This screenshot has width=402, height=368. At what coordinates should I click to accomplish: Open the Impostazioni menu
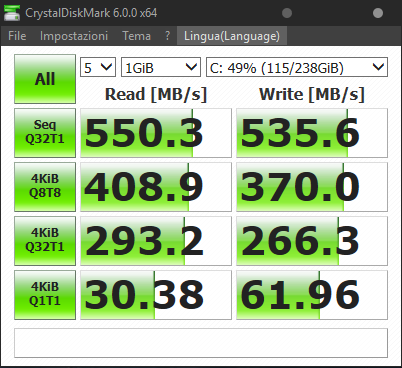74,36
